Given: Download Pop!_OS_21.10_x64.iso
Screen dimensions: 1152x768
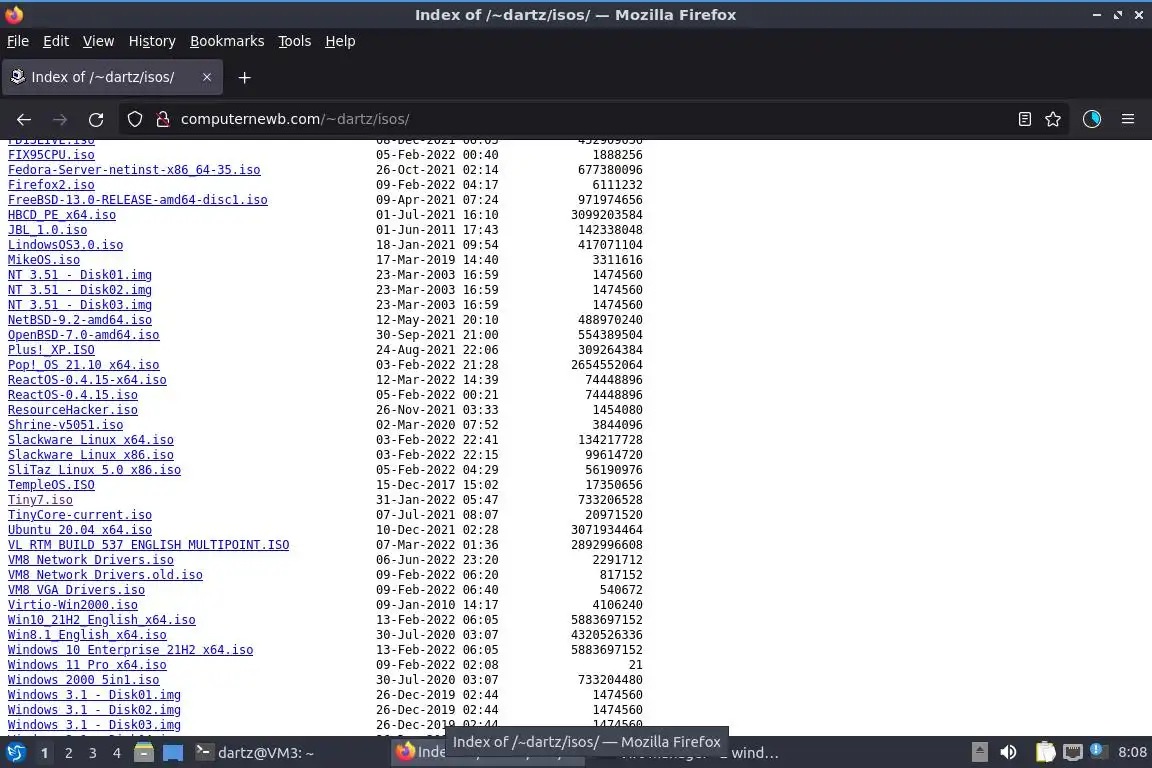Looking at the screenshot, I should click(x=84, y=365).
